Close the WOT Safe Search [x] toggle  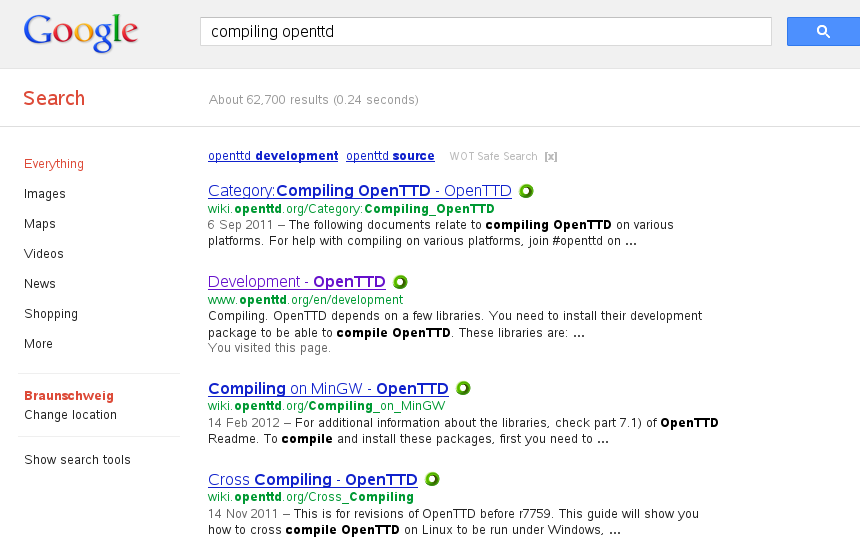[x=550, y=156]
